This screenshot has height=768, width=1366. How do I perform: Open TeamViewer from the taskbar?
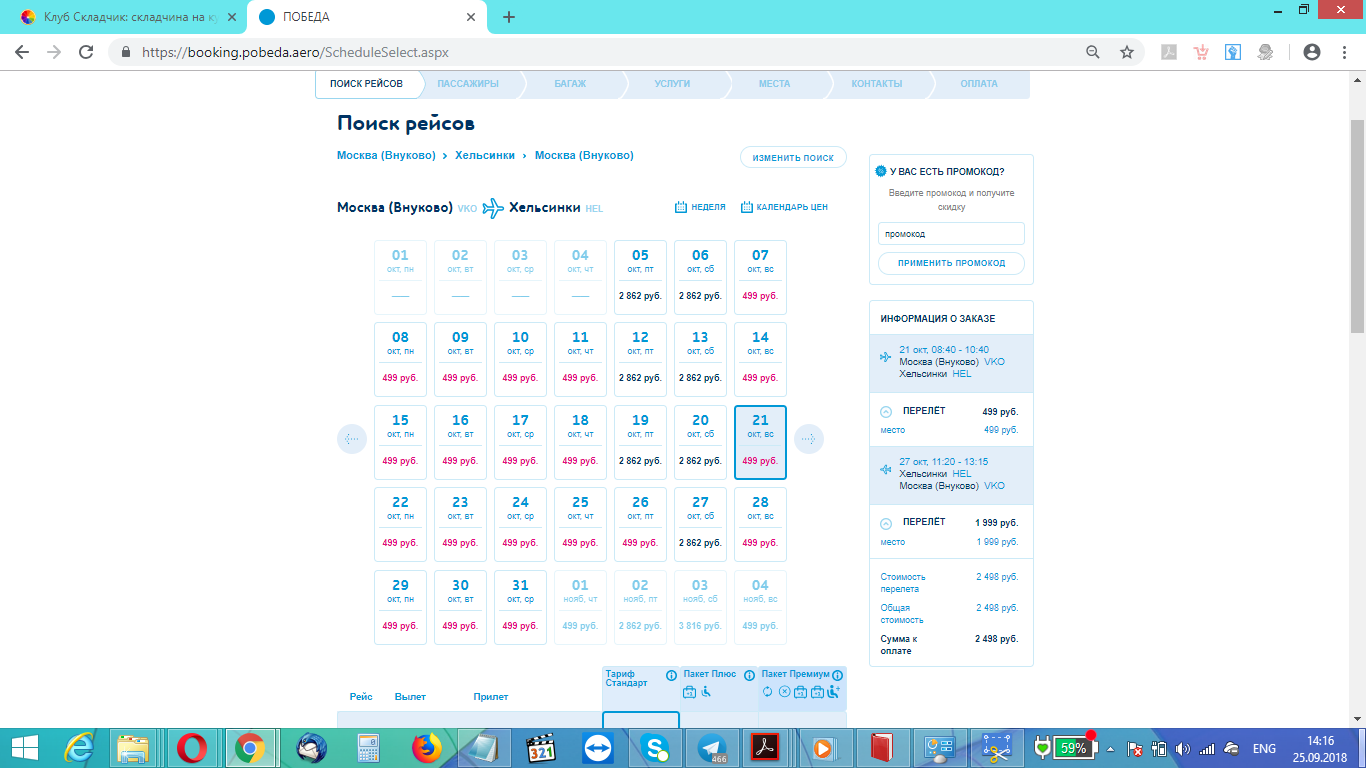pyautogui.click(x=600, y=748)
